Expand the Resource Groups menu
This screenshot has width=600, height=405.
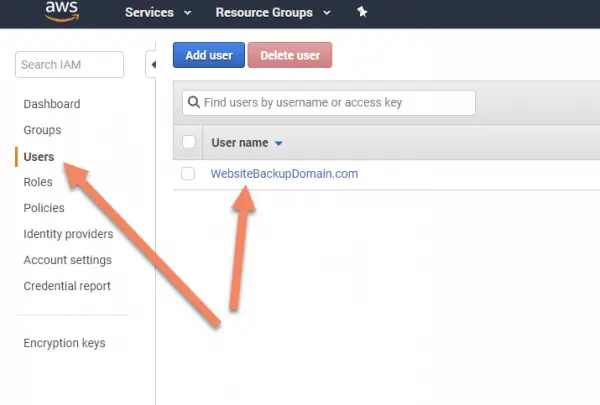click(273, 13)
